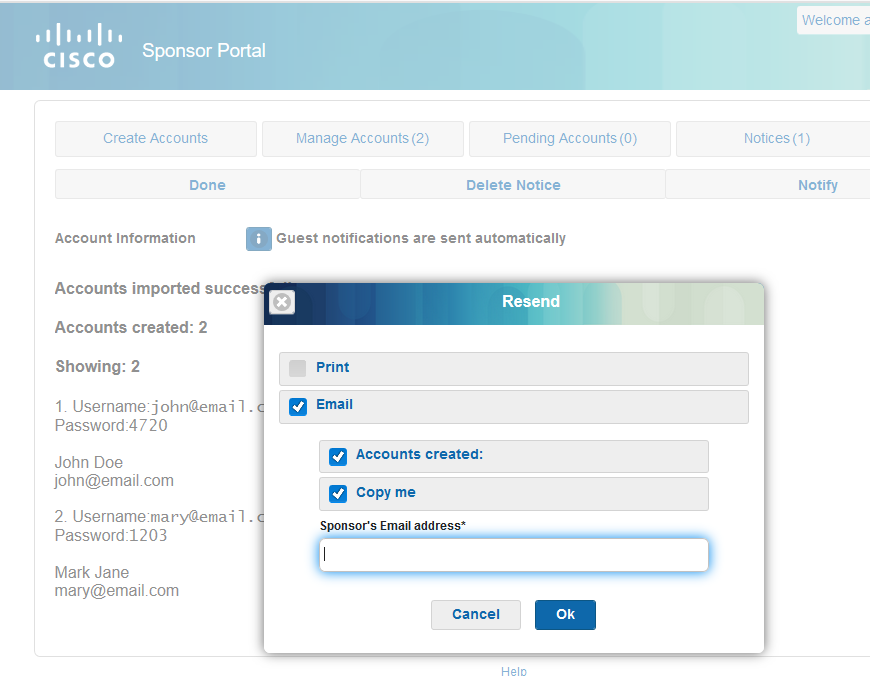Uncheck the Accounts created option
870x676 pixels.
coord(337,456)
